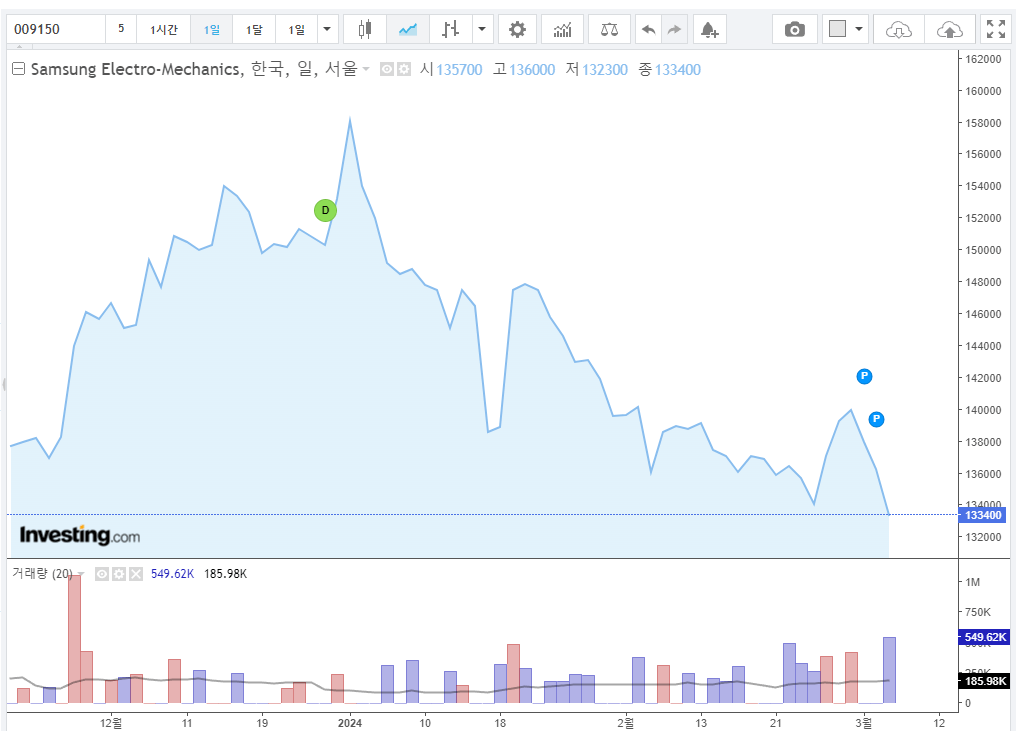Viewport: 1018px width, 731px height.
Task: Load chart layout from cloud
Action: pyautogui.click(x=899, y=29)
